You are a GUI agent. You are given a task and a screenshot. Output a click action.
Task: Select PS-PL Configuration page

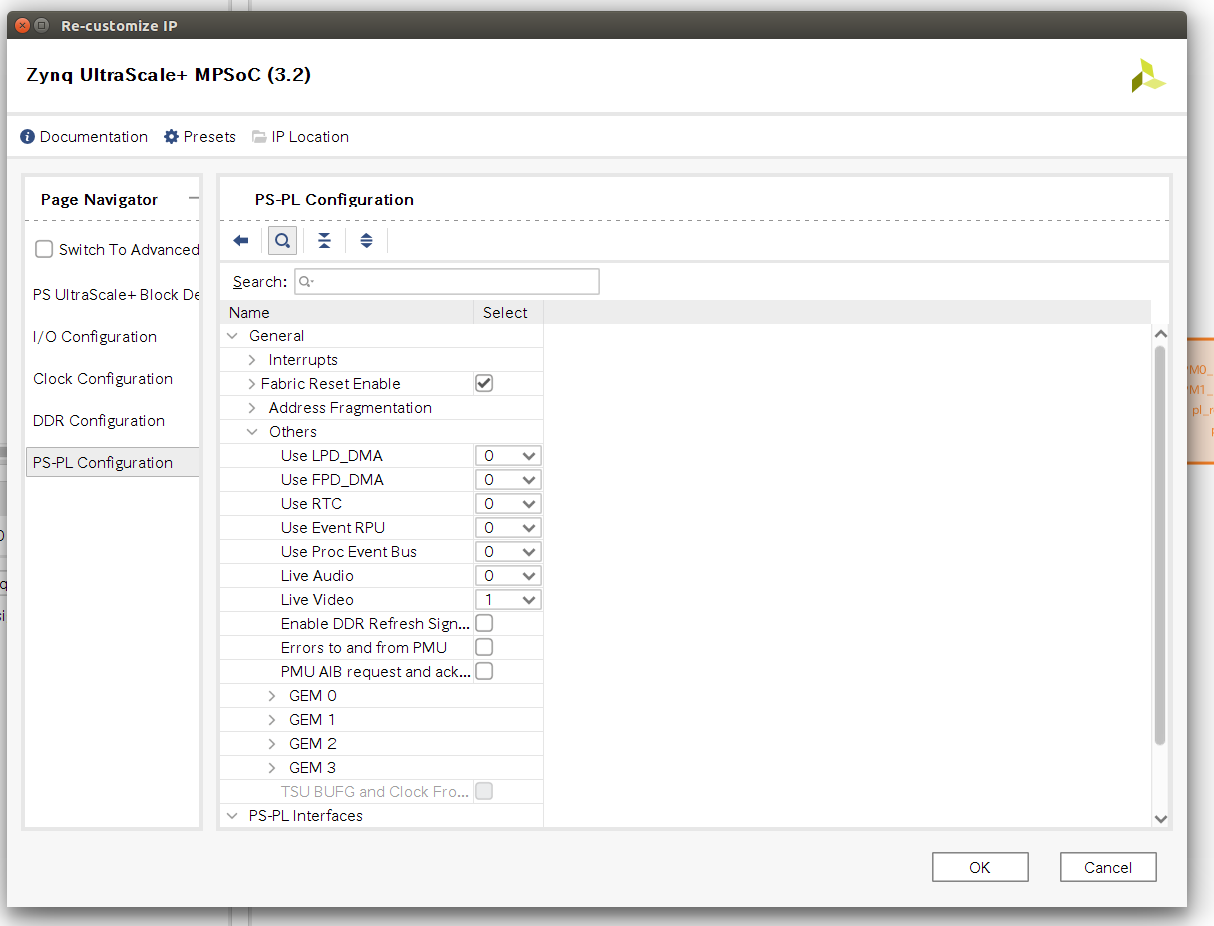[x=114, y=463]
